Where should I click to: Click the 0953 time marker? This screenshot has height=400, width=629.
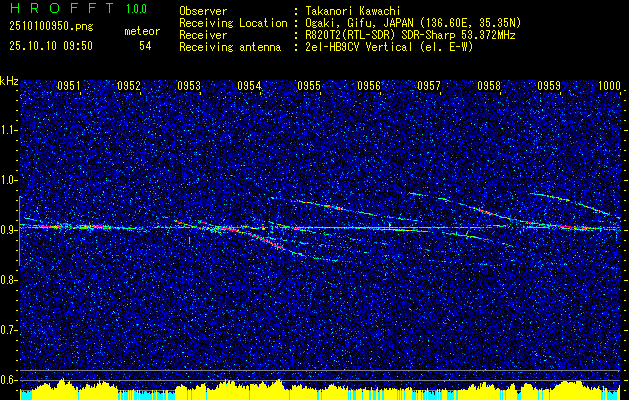(189, 86)
